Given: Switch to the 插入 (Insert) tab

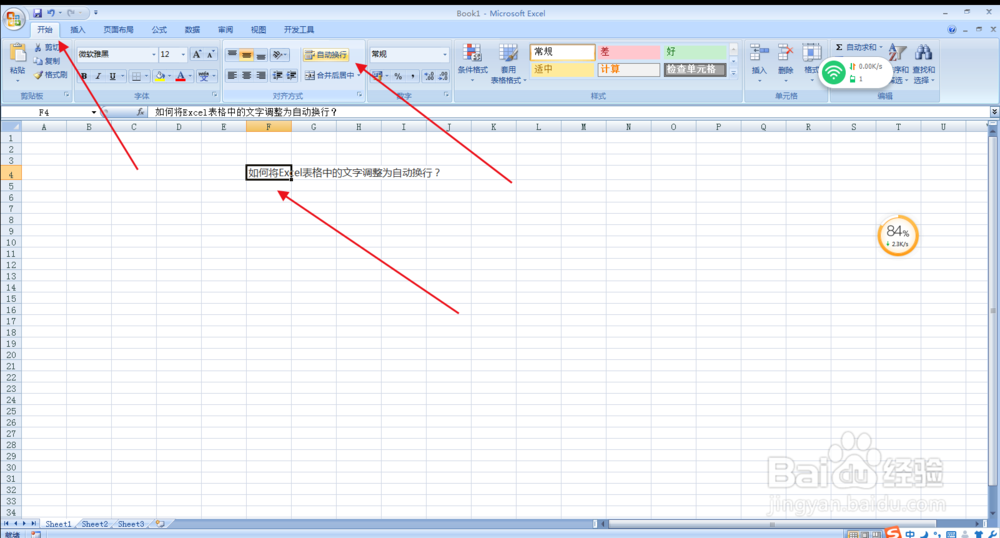Looking at the screenshot, I should point(77,30).
